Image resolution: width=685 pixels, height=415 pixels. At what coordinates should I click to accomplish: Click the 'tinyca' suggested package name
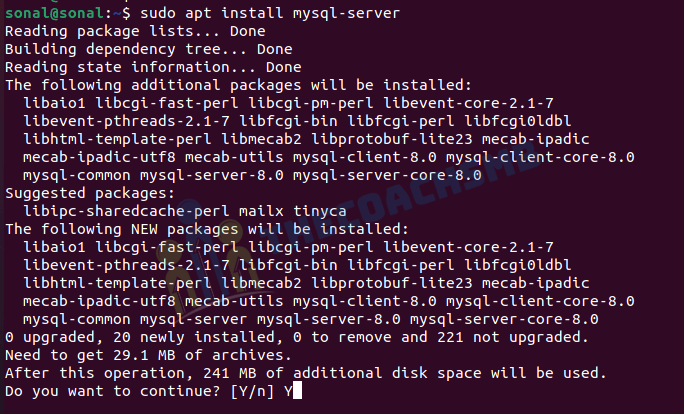[x=319, y=211]
